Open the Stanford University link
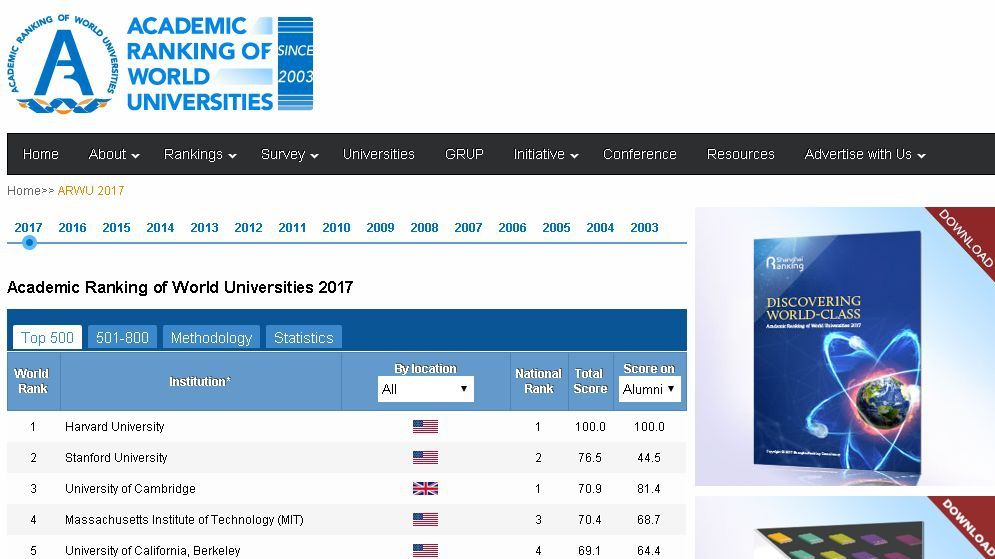The height and width of the screenshot is (559, 995). click(x=116, y=457)
